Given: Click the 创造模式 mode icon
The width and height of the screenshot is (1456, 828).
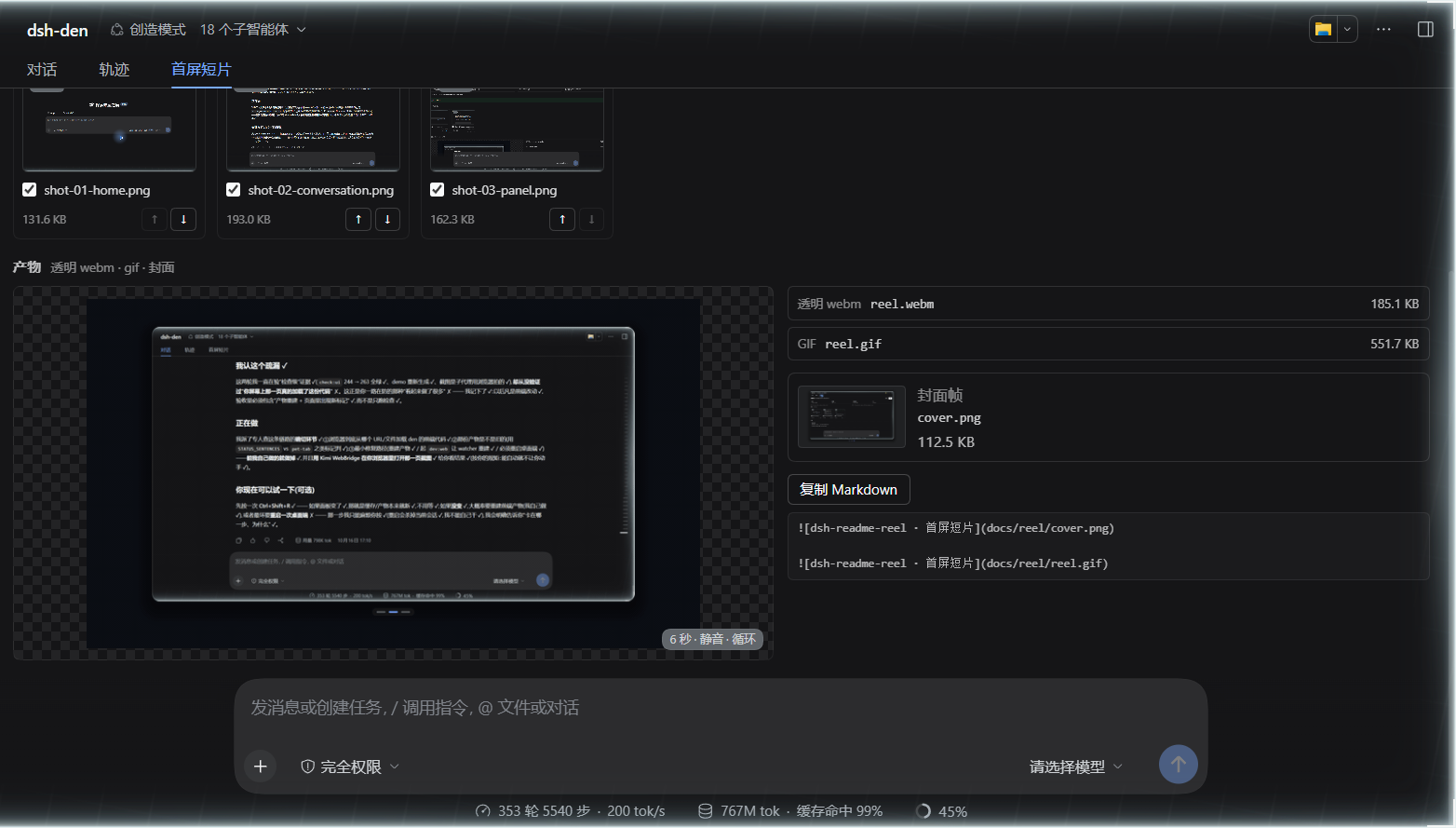Looking at the screenshot, I should pyautogui.click(x=117, y=30).
